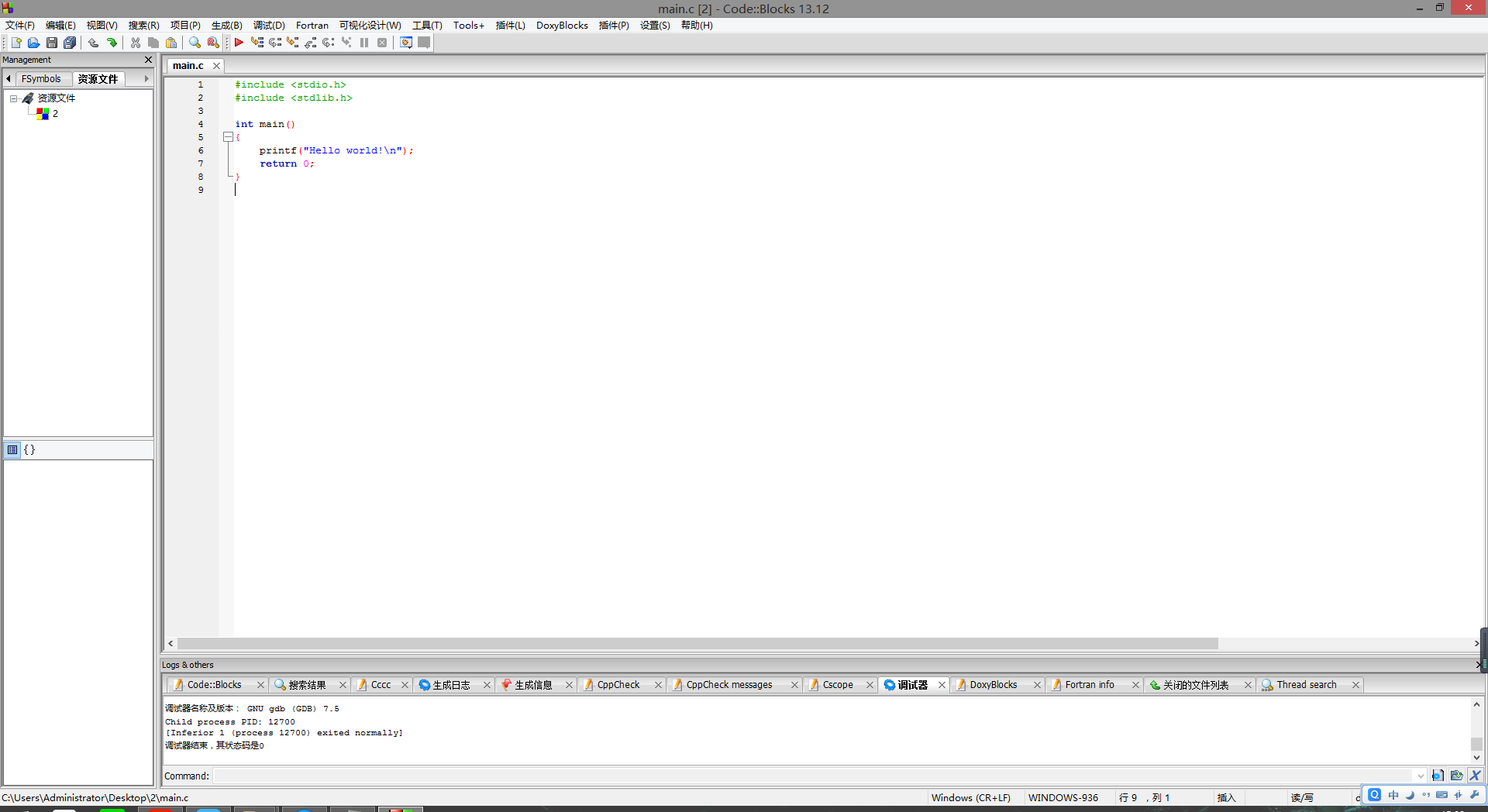This screenshot has height=812, width=1488.
Task: Toggle half-width moon icon in IME bar
Action: 1410,795
